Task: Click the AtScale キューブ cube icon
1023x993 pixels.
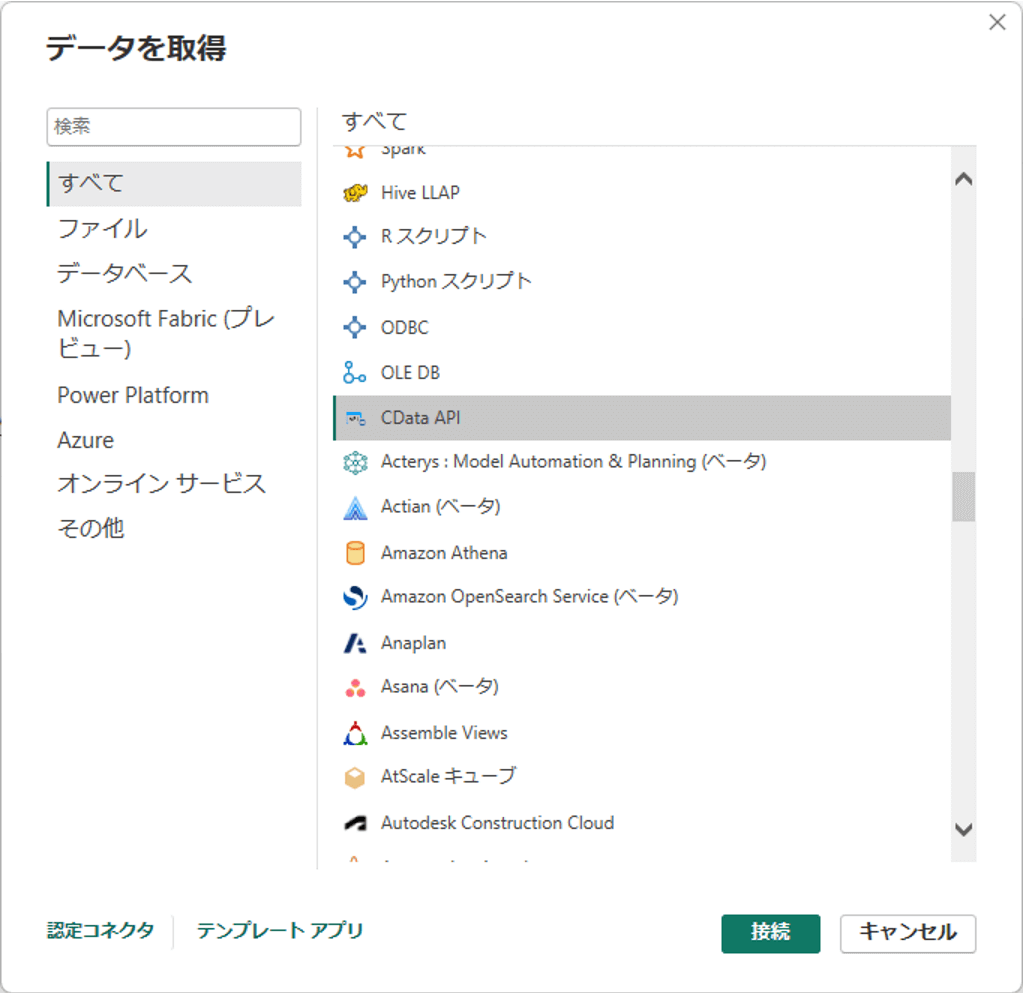Action: tap(355, 777)
